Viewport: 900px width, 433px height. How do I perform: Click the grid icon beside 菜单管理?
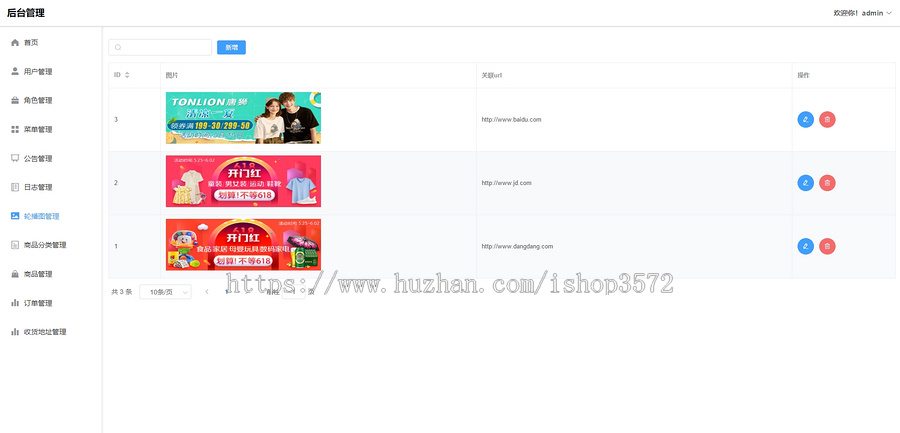15,129
